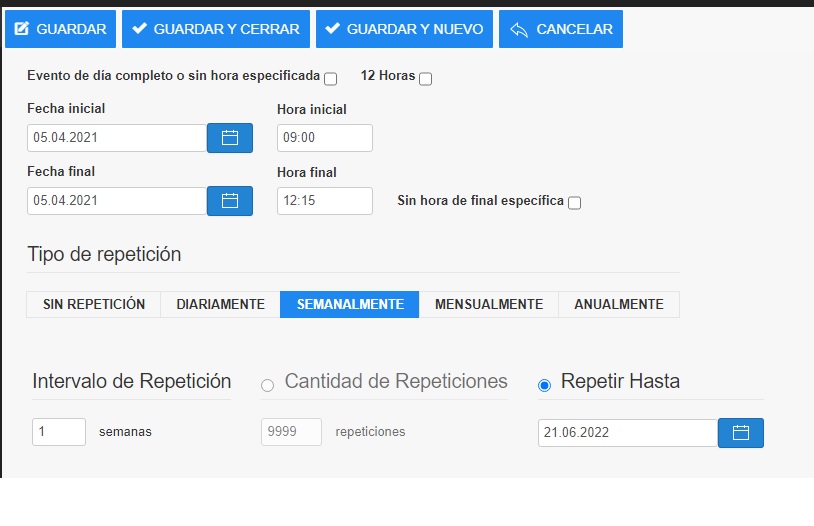This screenshot has width=814, height=526.
Task: Switch to SIN REPETICIÓN tab
Action: [93, 304]
